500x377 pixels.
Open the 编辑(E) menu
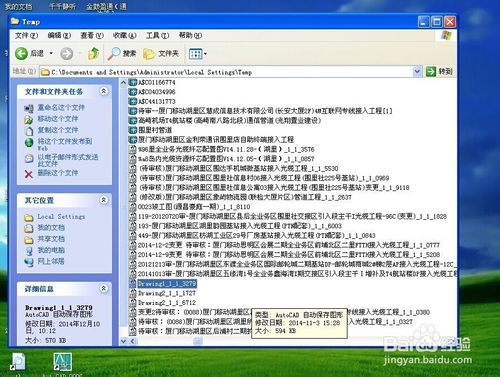(x=59, y=35)
